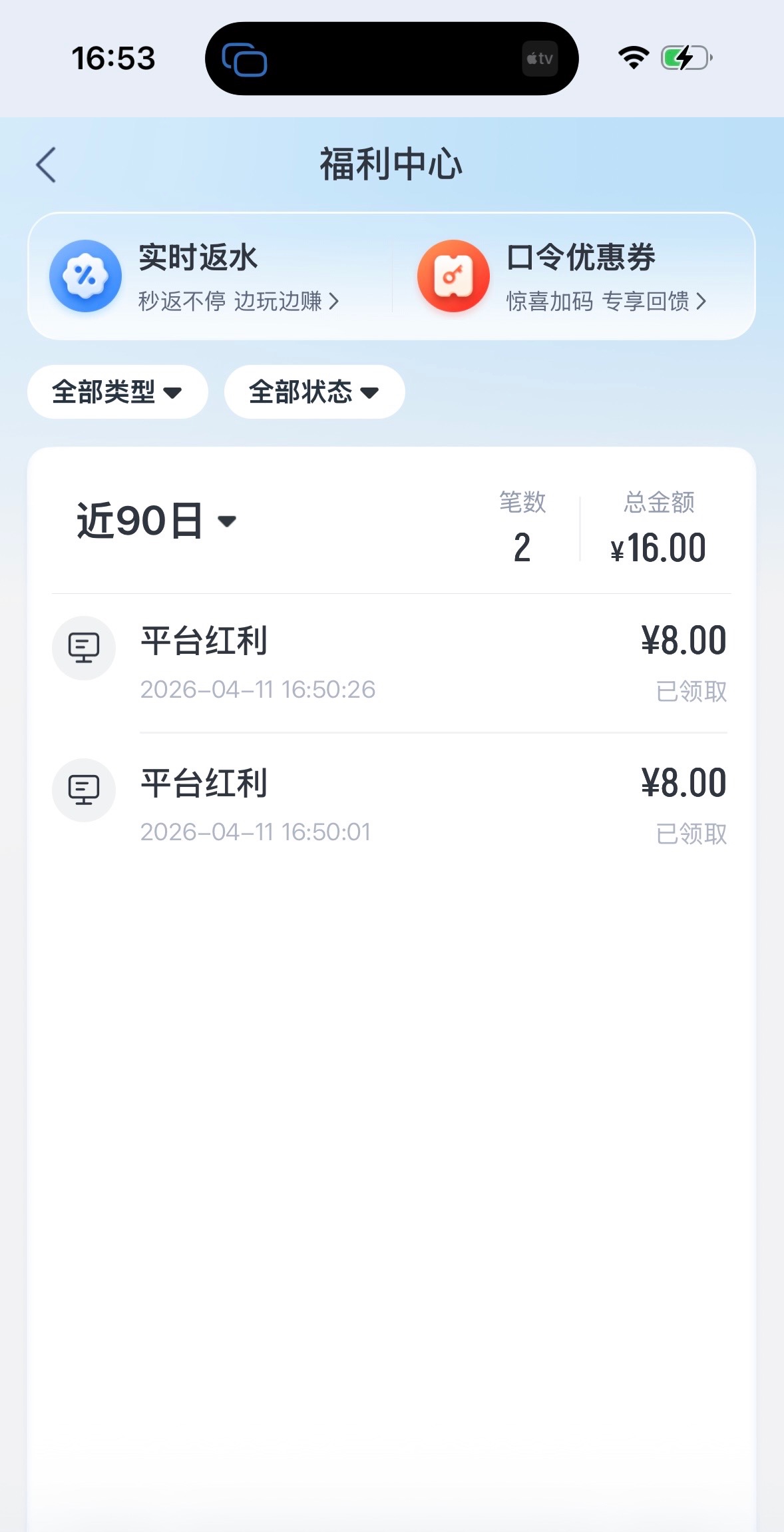Tap the screen mirroring icon in Dynamic Island
The width and height of the screenshot is (784, 1532).
(x=244, y=59)
